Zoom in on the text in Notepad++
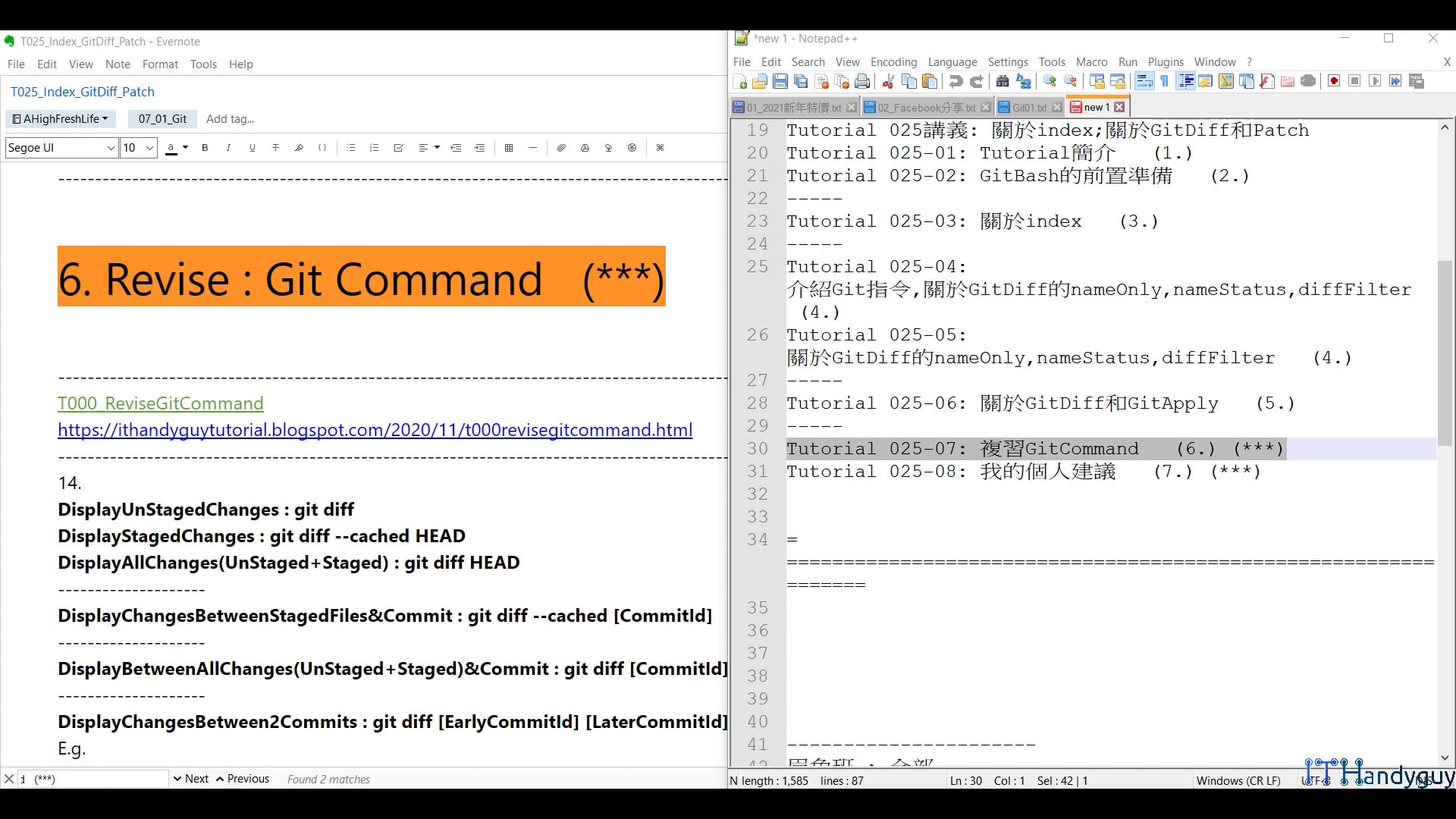1456x819 pixels. coord(1049,81)
